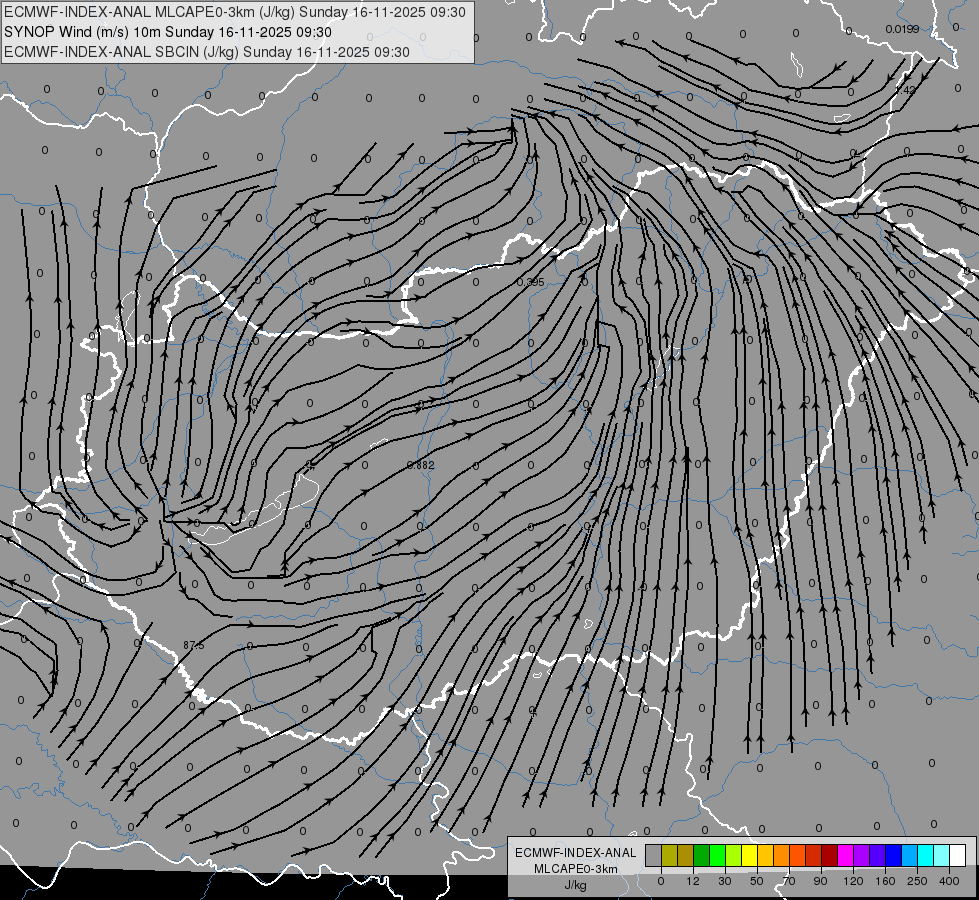Click the cyan swatch in the legend
The width and height of the screenshot is (979, 900).
(926, 855)
